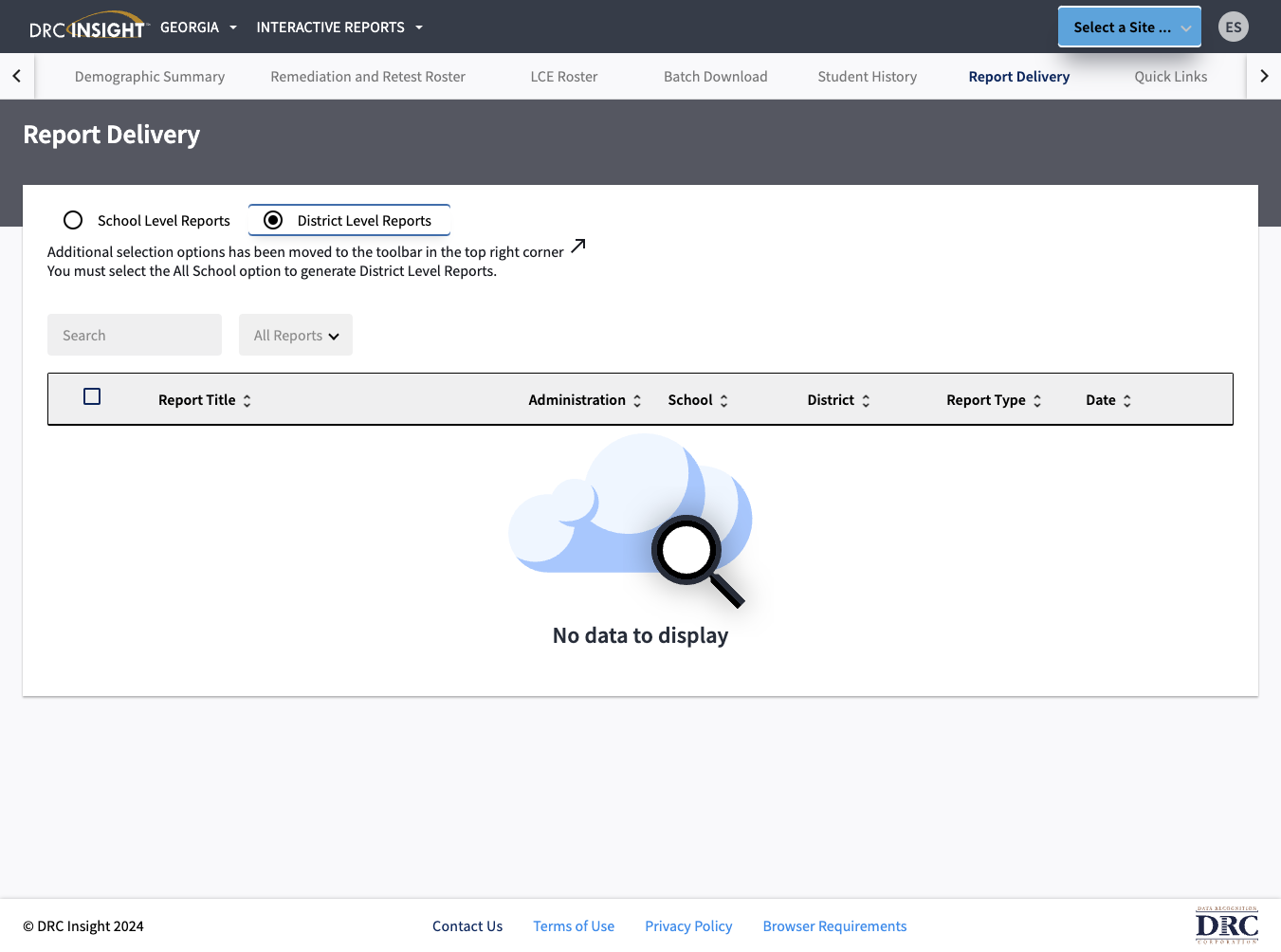
Task: Switch to Student History tab
Action: (868, 77)
